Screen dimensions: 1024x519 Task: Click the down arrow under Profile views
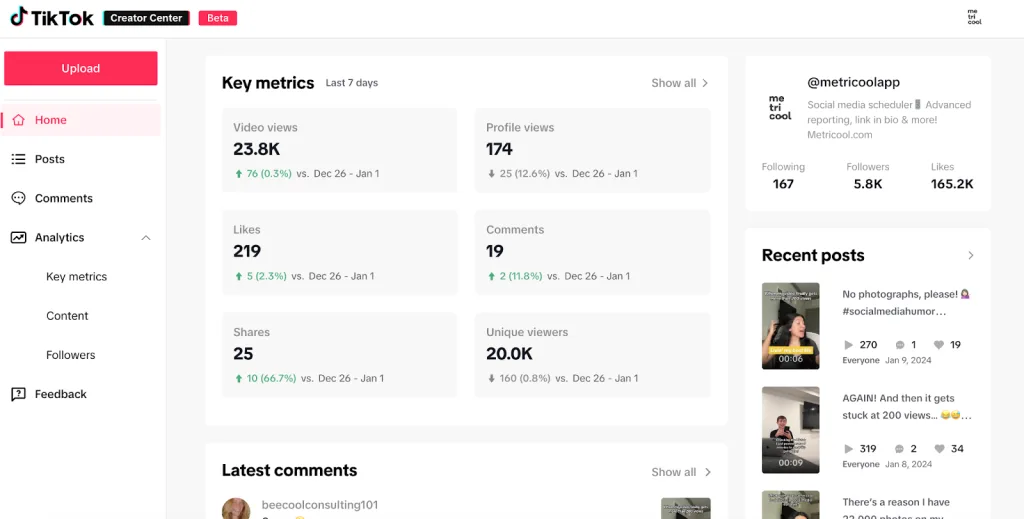coord(491,174)
